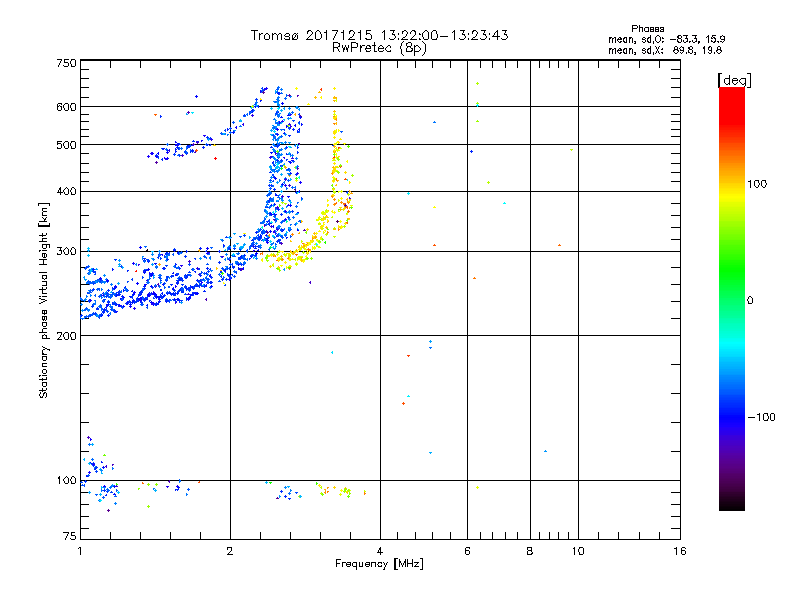The image size is (800, 600).
Task: Click the '1' x-axis tick label
Action: 80,551
